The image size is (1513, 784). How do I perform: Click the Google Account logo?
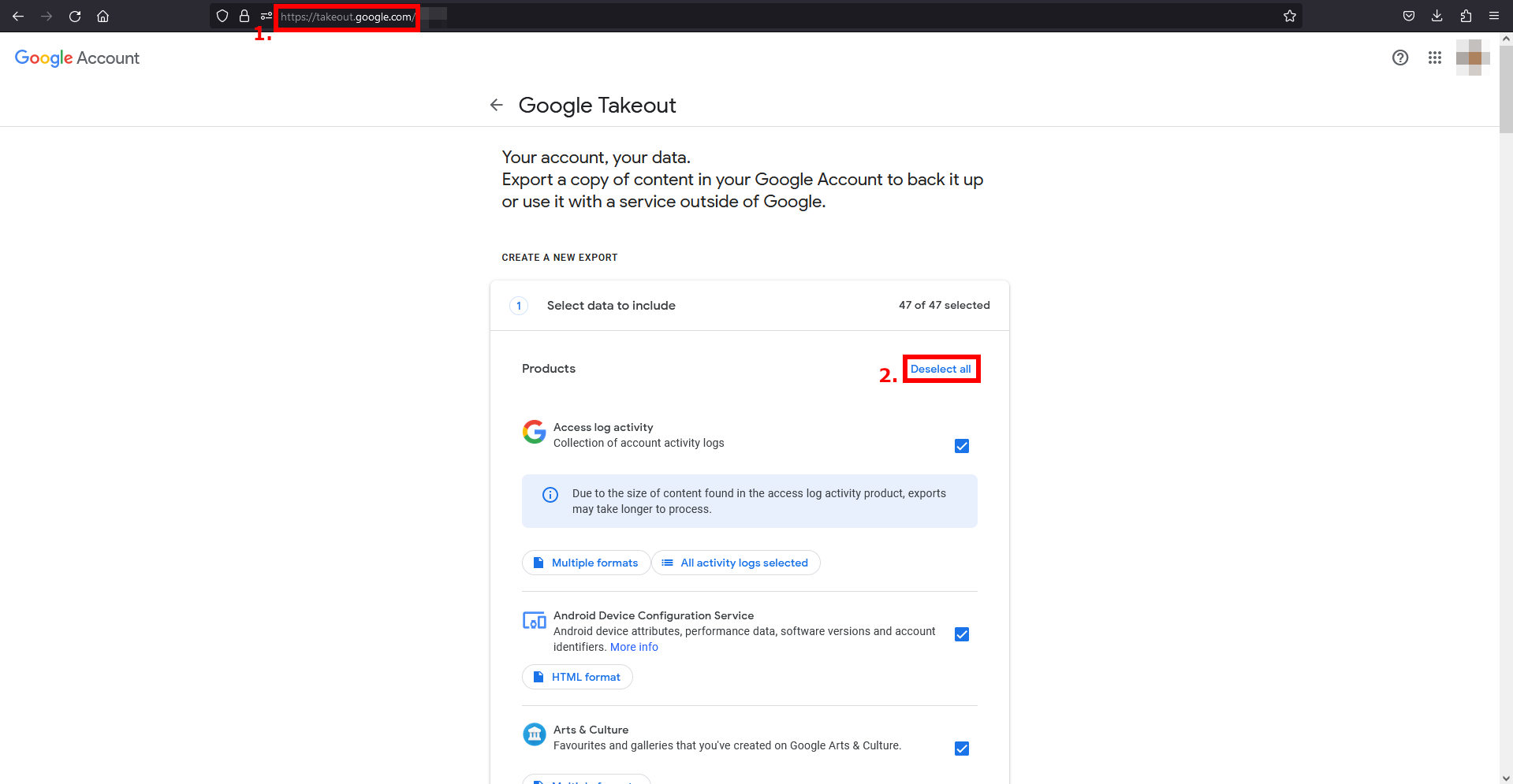pos(77,58)
